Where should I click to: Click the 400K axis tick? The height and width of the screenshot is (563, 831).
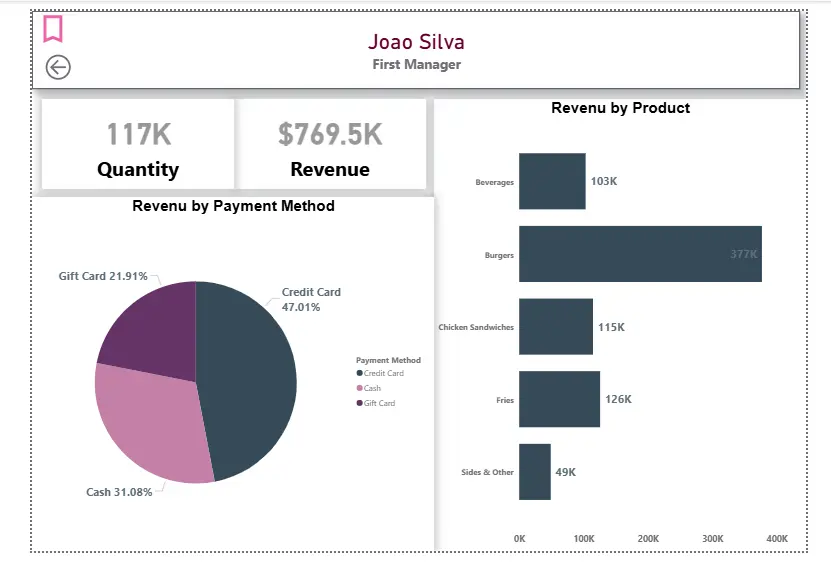tap(777, 539)
